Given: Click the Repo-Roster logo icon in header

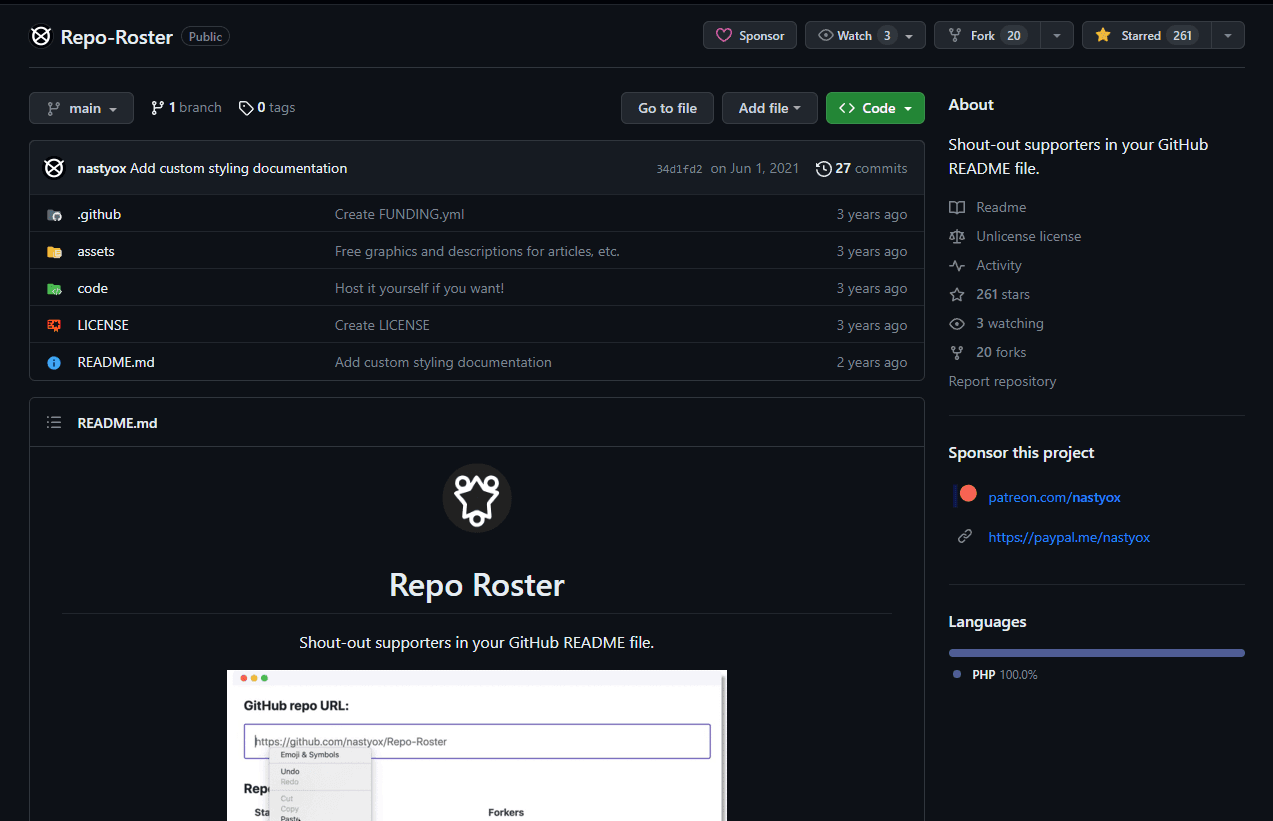Looking at the screenshot, I should (41, 36).
